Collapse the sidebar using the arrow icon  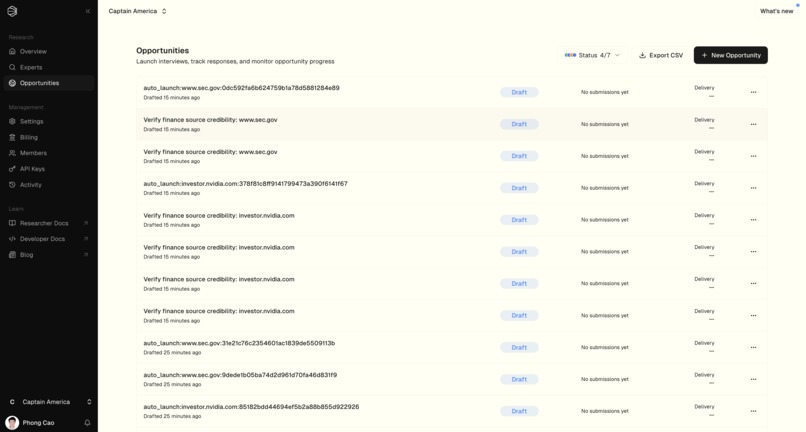coord(88,11)
